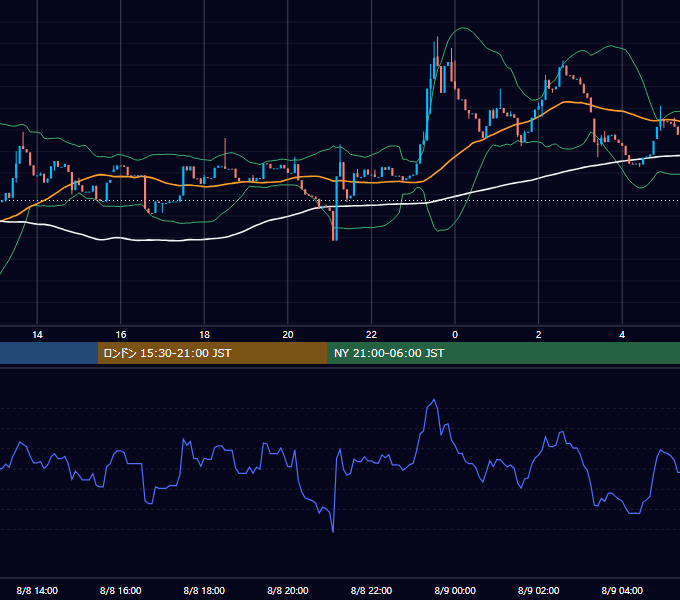Click the 4 hour label on price chart axis
This screenshot has width=680, height=600.
(x=622, y=335)
